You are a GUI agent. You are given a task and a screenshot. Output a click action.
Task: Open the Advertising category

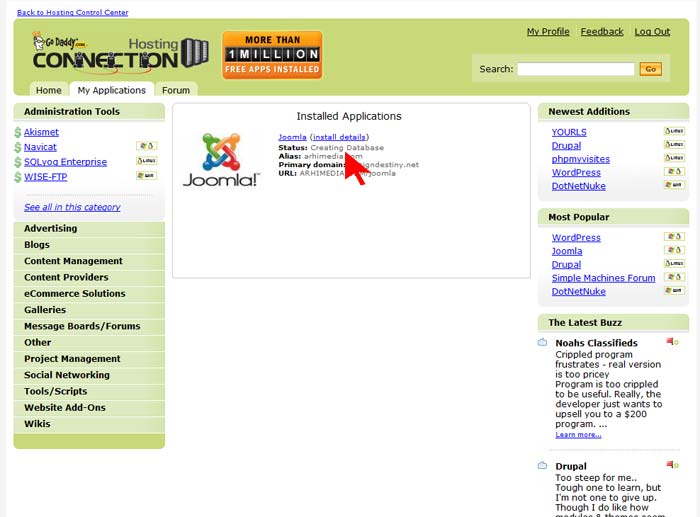[x=89, y=228]
